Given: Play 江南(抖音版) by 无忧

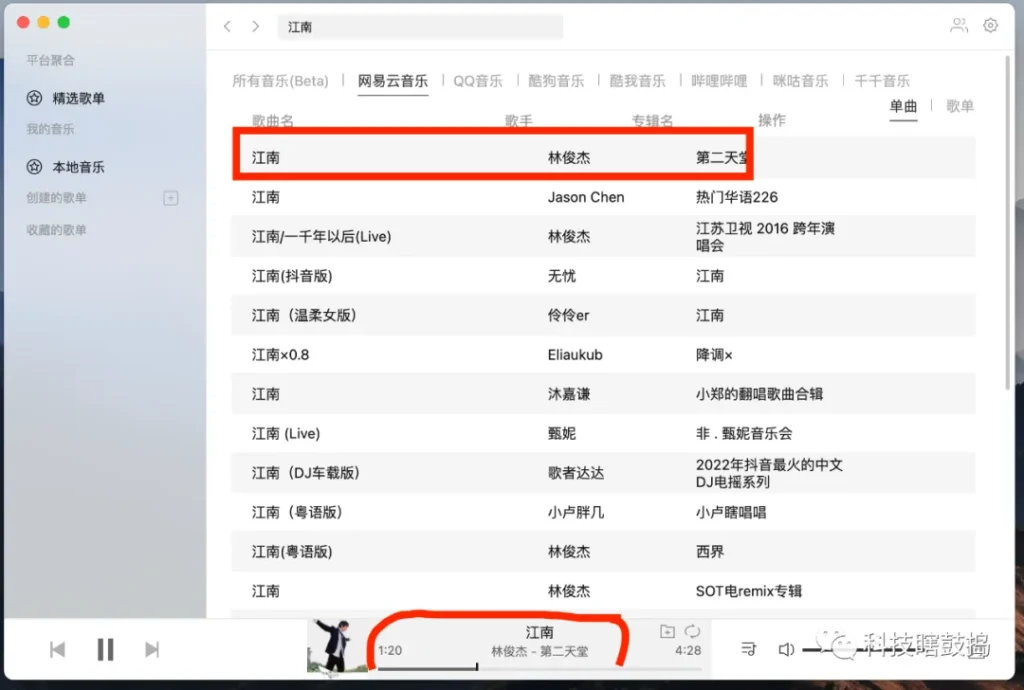Looking at the screenshot, I should pos(603,276).
